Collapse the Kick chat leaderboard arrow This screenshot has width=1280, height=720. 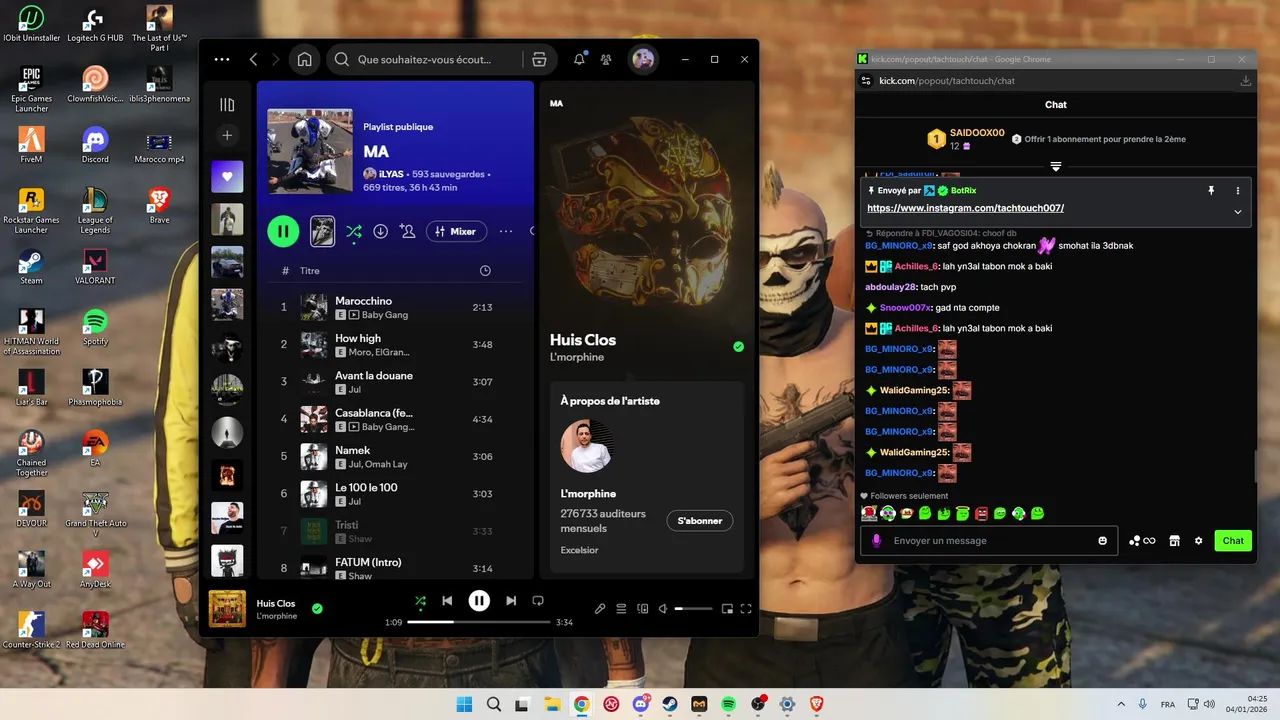(x=1055, y=166)
